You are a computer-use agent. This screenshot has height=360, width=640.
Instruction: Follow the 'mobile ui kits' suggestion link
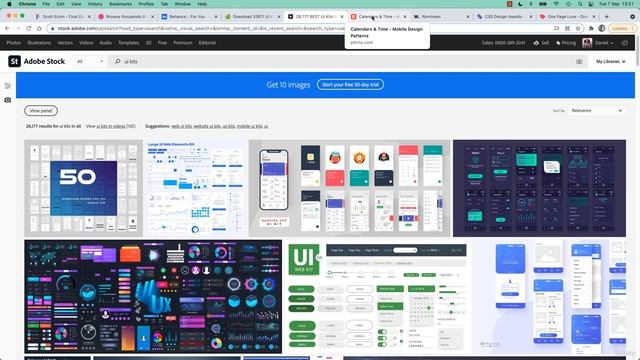249,126
